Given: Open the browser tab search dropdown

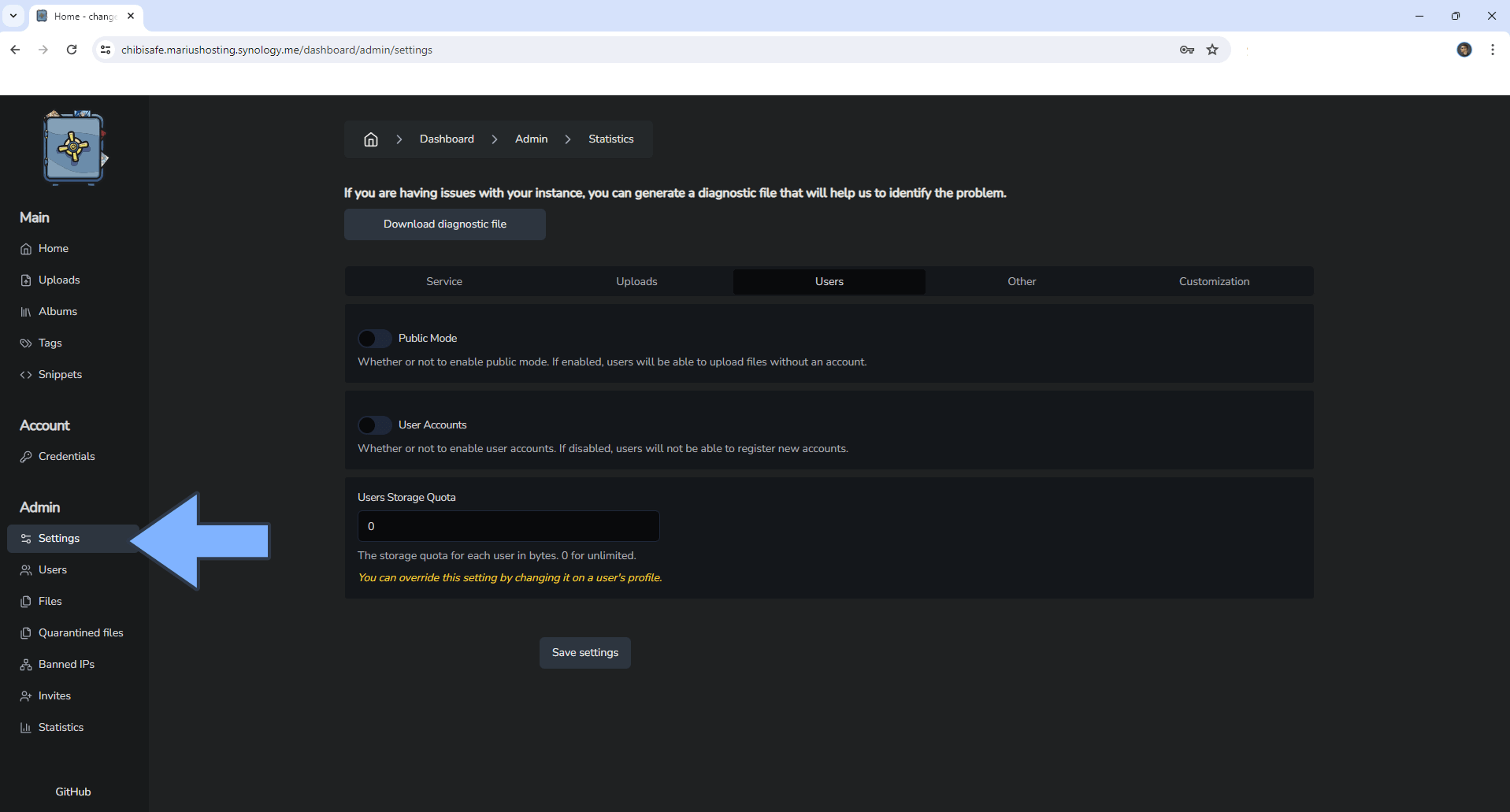Looking at the screenshot, I should [x=12, y=16].
